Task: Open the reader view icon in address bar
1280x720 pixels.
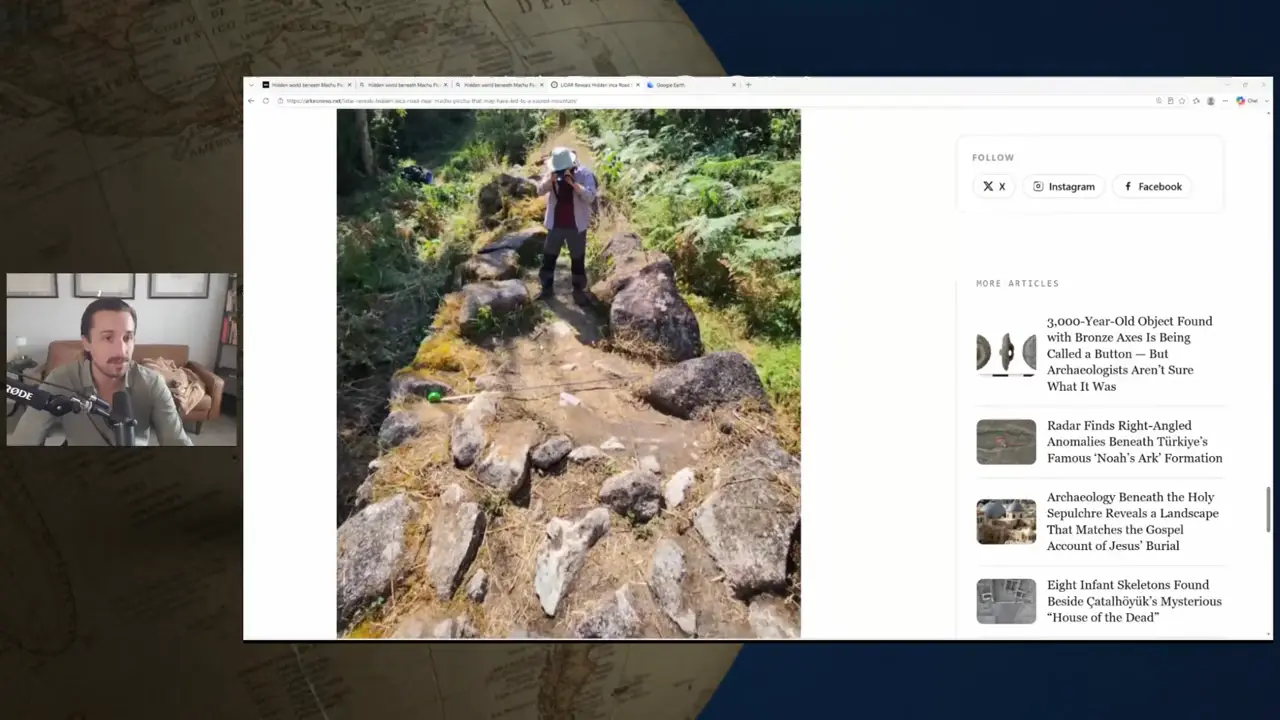Action: click(x=1170, y=101)
